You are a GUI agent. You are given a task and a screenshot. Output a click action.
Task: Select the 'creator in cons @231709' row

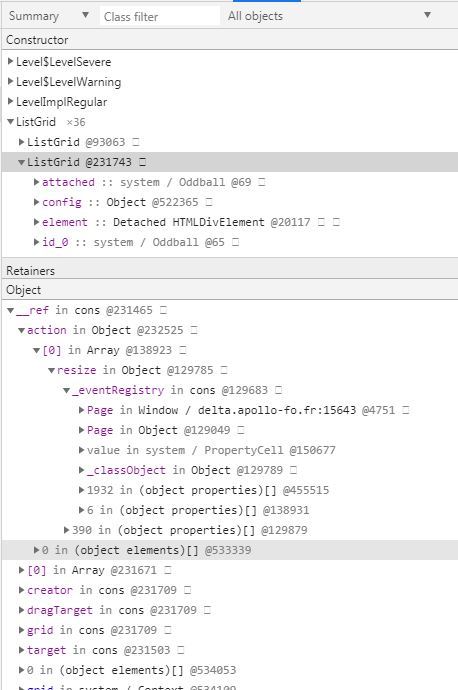click(x=230, y=590)
